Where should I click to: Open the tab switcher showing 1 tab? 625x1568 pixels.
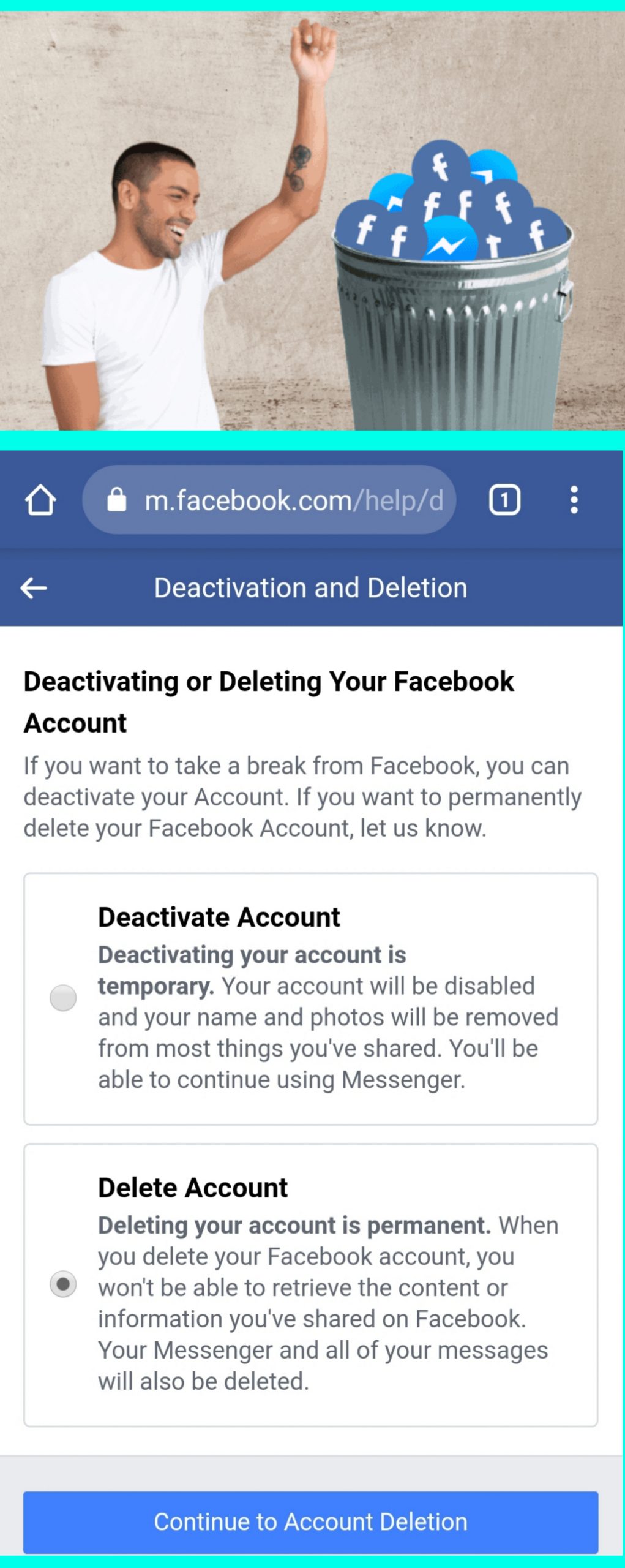(504, 500)
